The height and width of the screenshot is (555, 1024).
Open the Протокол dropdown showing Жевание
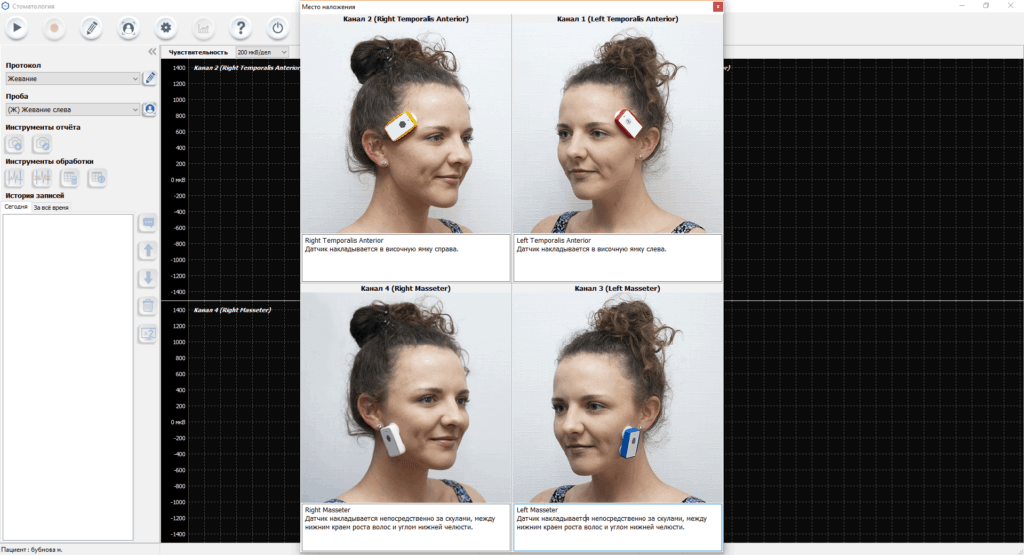pyautogui.click(x=72, y=78)
